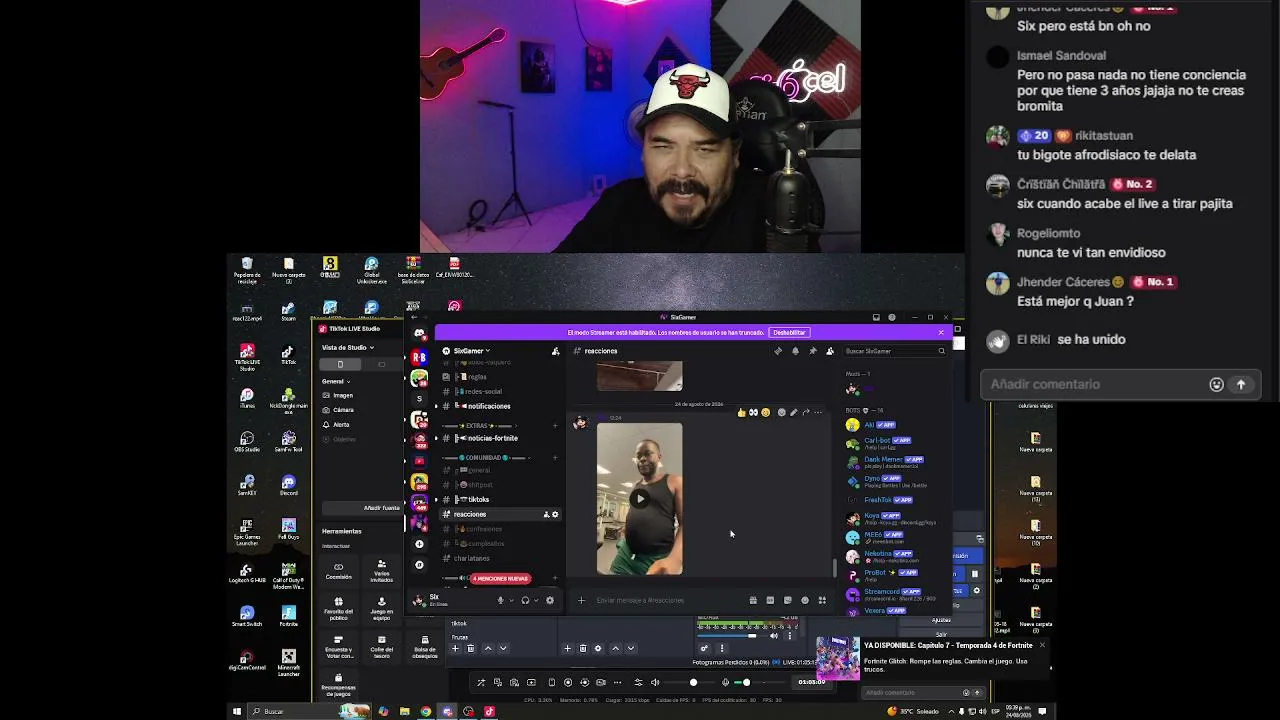Click the attach plus icon in Discord message bar
The image size is (1280, 720).
click(581, 600)
